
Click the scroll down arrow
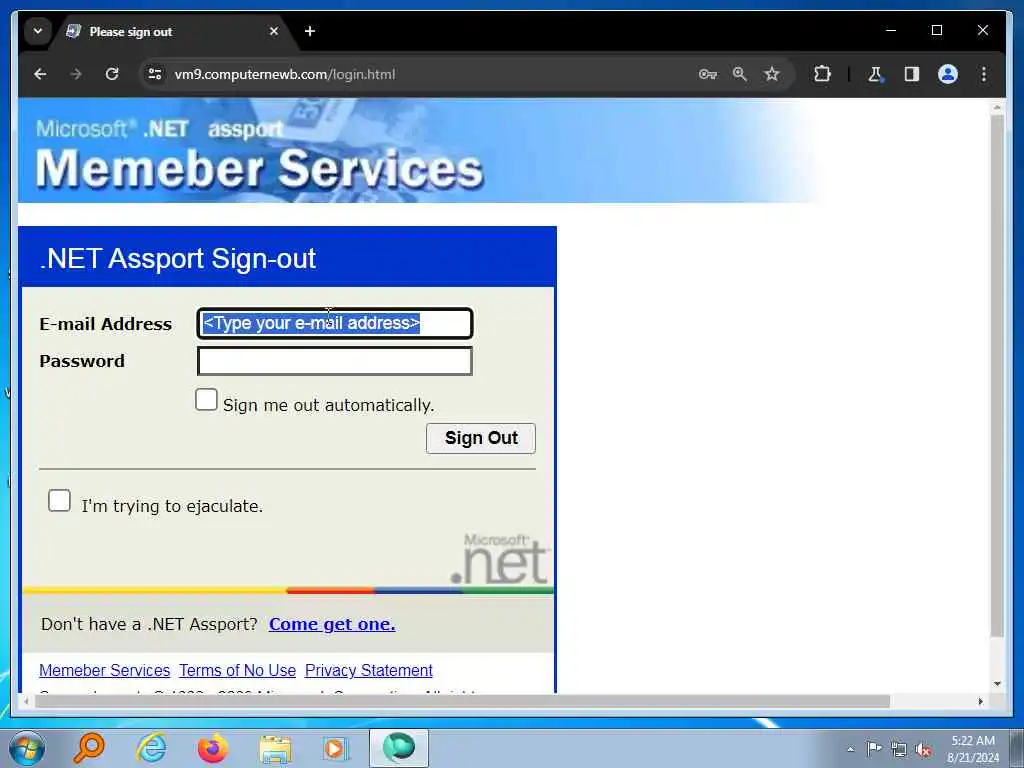pos(997,684)
